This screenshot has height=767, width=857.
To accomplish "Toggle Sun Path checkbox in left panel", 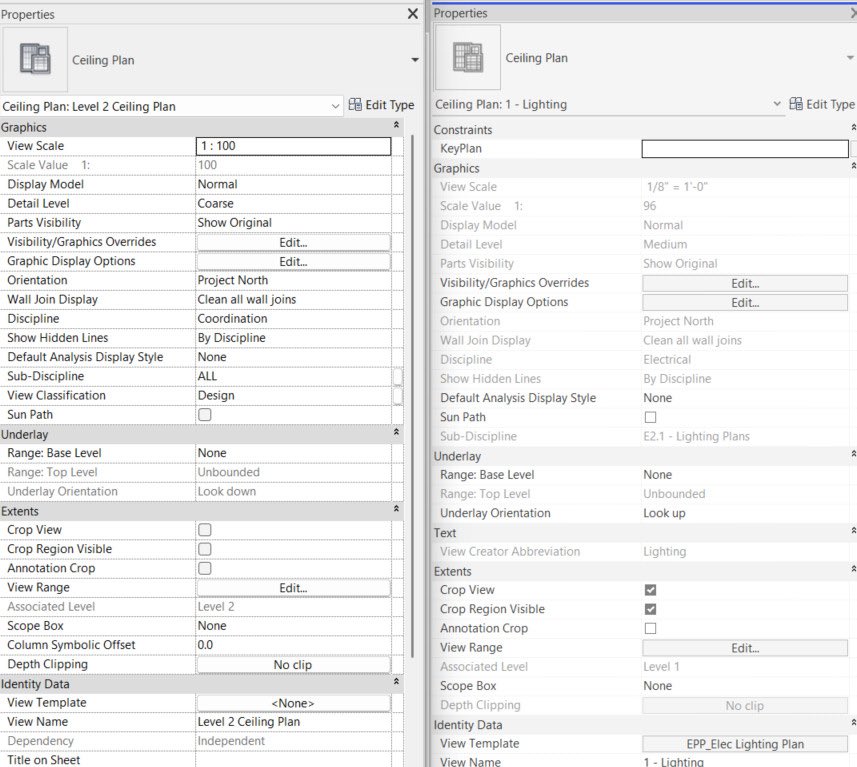I will click(x=205, y=414).
